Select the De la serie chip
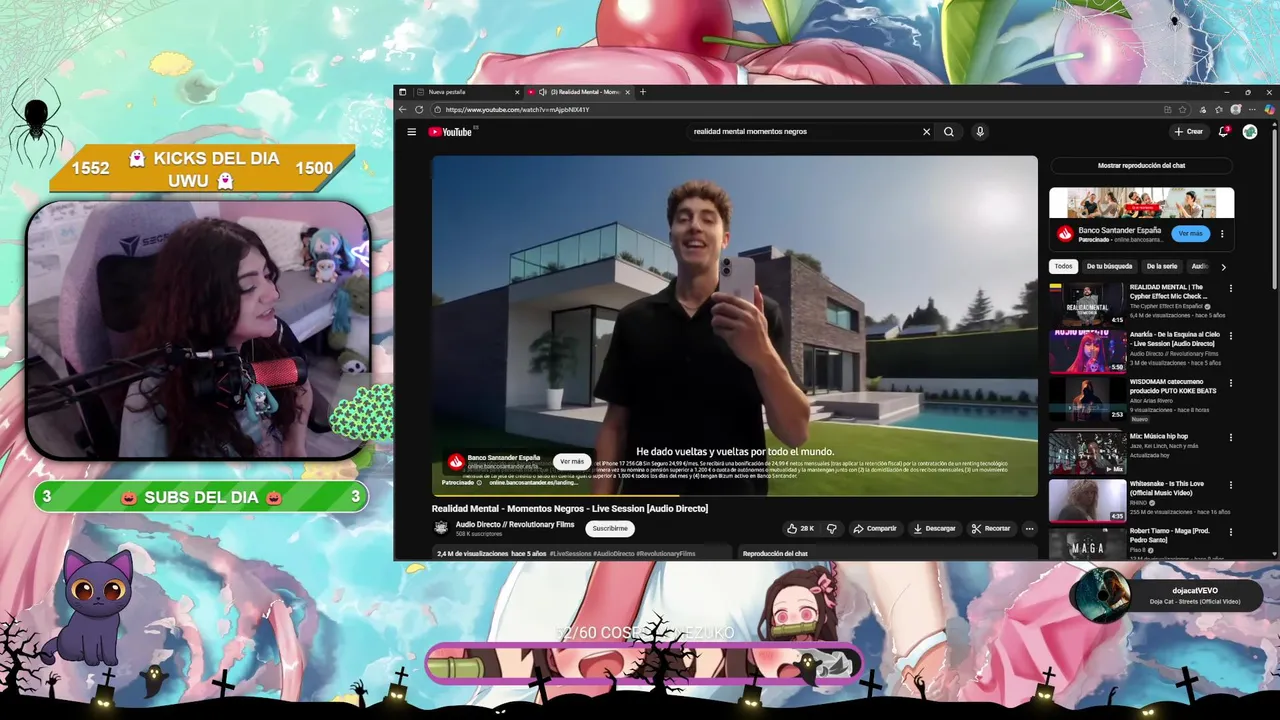1280x720 pixels. [1162, 266]
